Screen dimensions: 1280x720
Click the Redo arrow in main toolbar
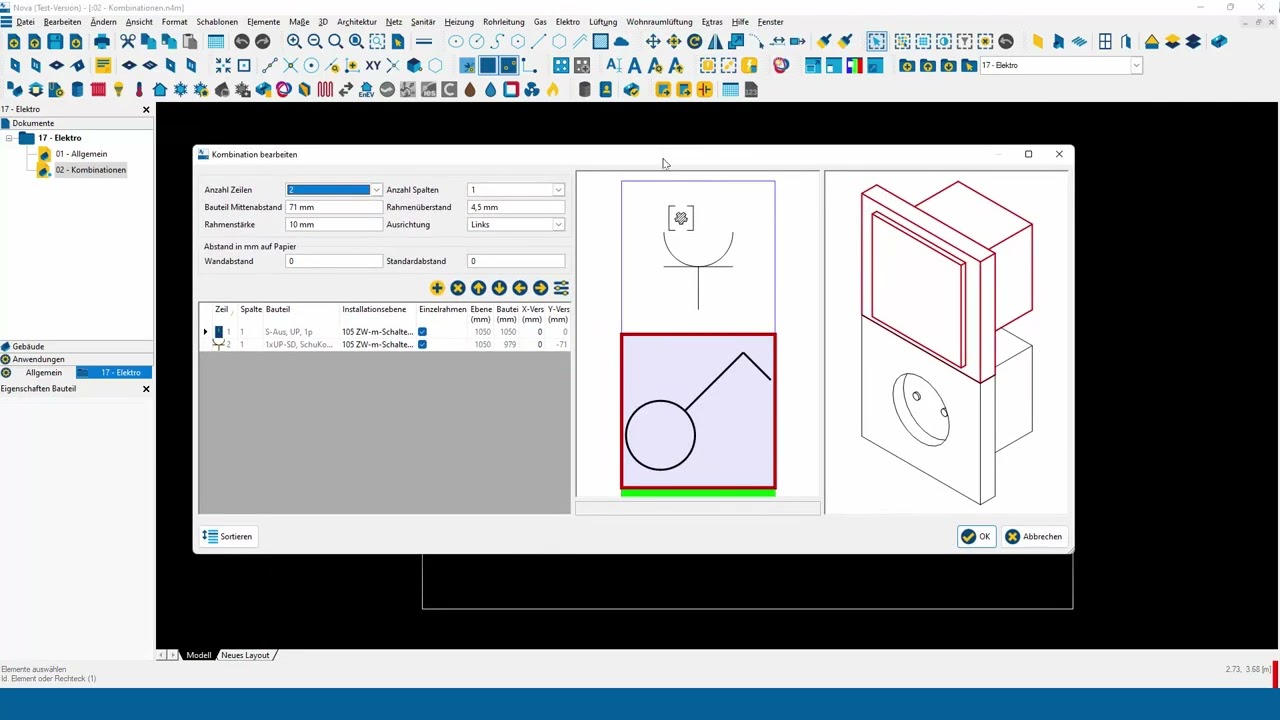(x=262, y=42)
